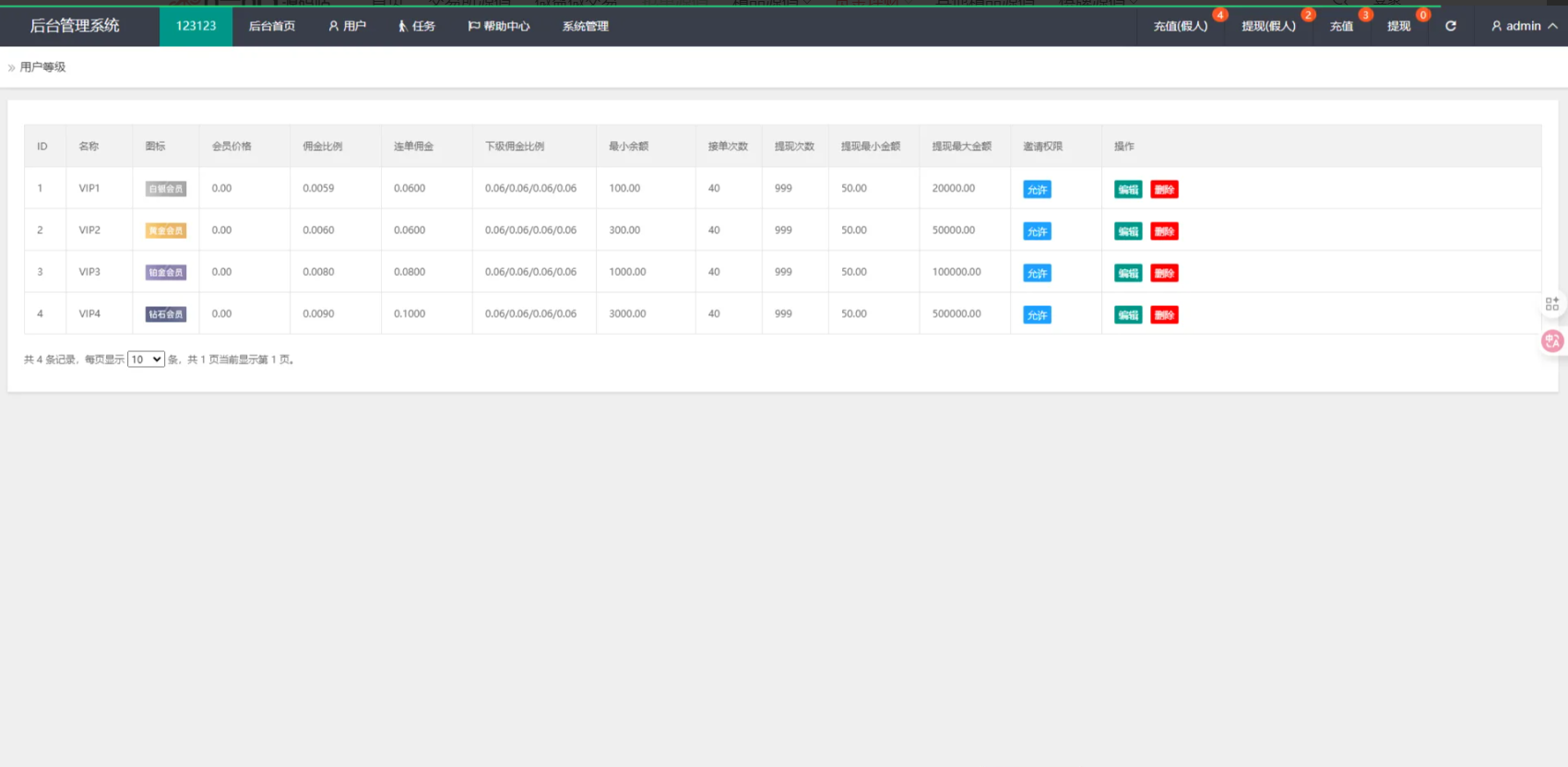Image resolution: width=1568 pixels, height=767 pixels.
Task: Expand the admin account menu
Action: (x=1524, y=26)
